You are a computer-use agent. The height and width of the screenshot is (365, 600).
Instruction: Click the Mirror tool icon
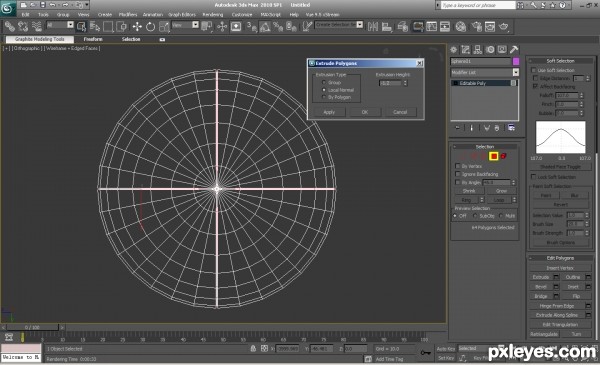click(x=373, y=26)
